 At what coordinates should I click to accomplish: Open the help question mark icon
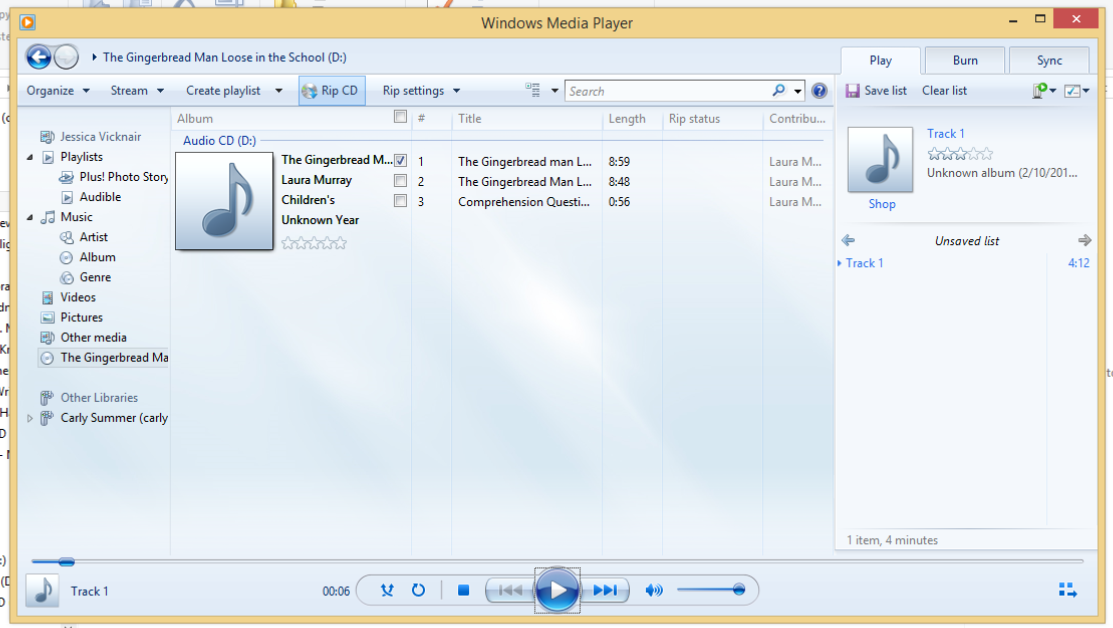(819, 91)
